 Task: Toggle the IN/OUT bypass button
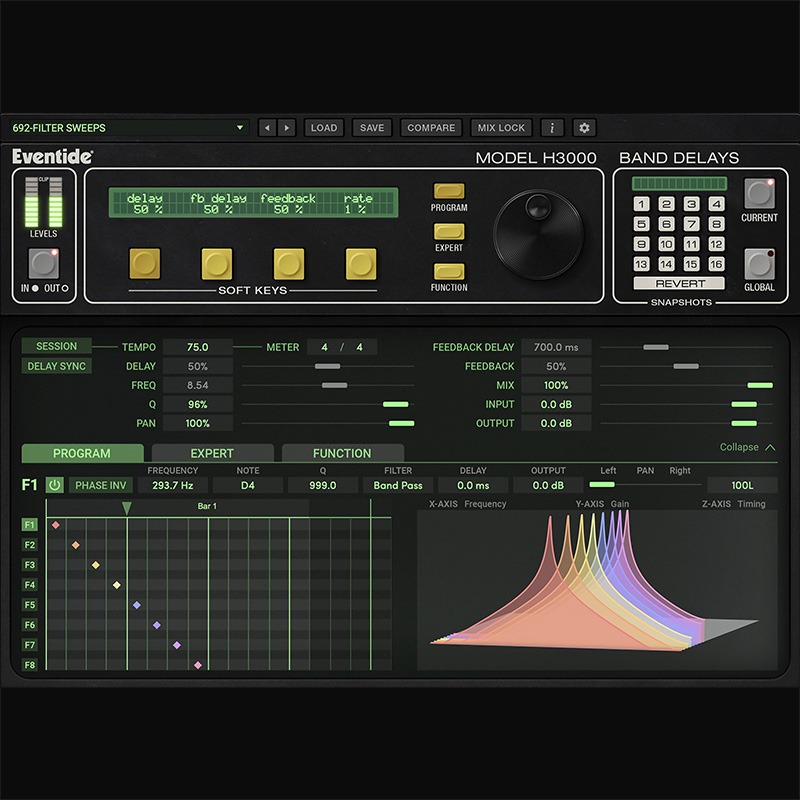pos(44,263)
